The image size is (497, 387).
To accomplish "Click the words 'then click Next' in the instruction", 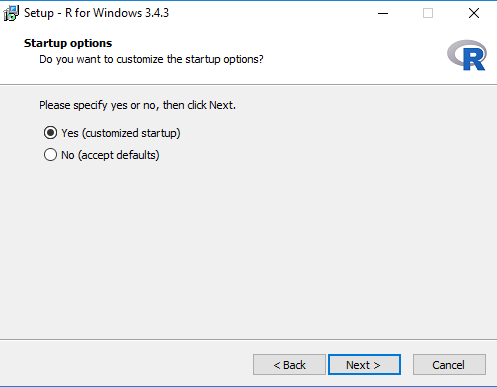I will pos(199,105).
